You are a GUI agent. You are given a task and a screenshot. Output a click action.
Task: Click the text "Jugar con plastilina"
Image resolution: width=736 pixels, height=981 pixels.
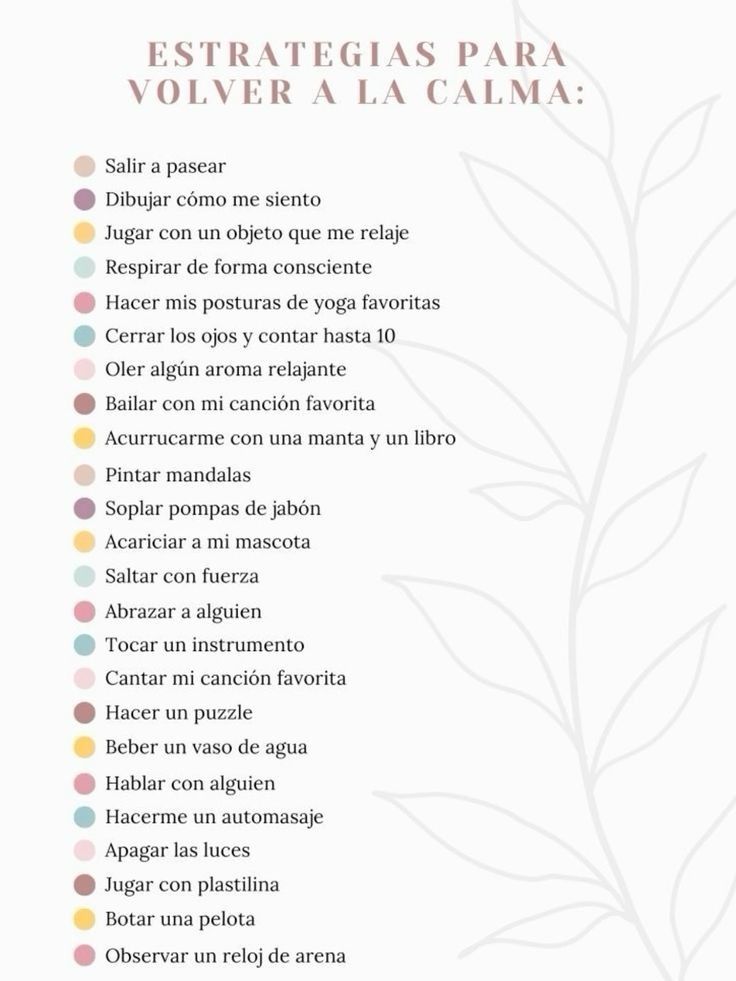(192, 885)
